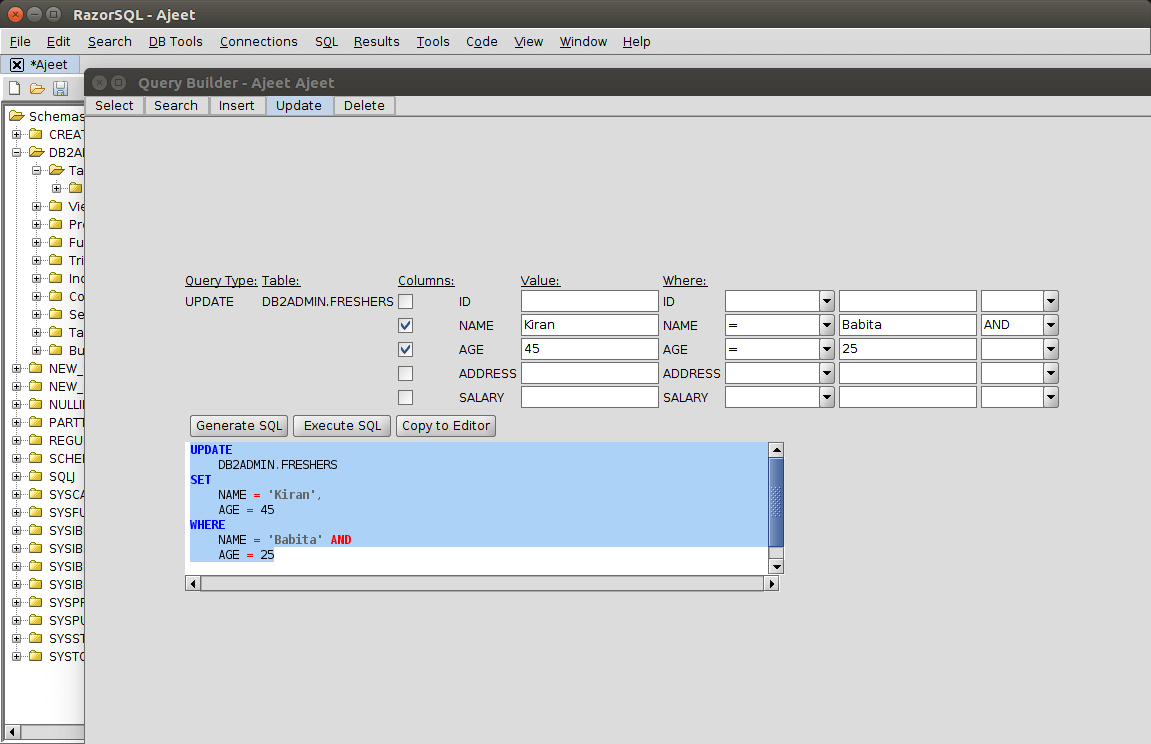This screenshot has height=744, width=1151.
Task: Open the ADDRESS row connector dropdown
Action: 1051,373
